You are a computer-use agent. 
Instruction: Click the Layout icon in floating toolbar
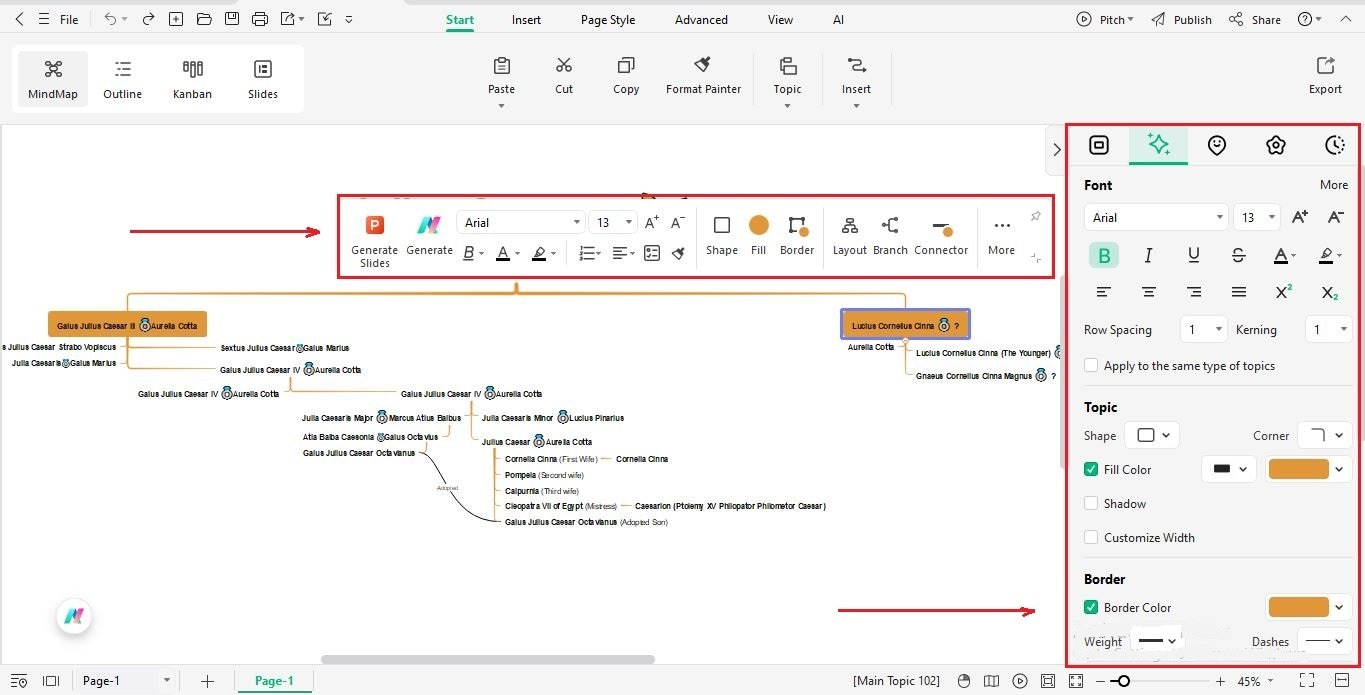pyautogui.click(x=849, y=225)
